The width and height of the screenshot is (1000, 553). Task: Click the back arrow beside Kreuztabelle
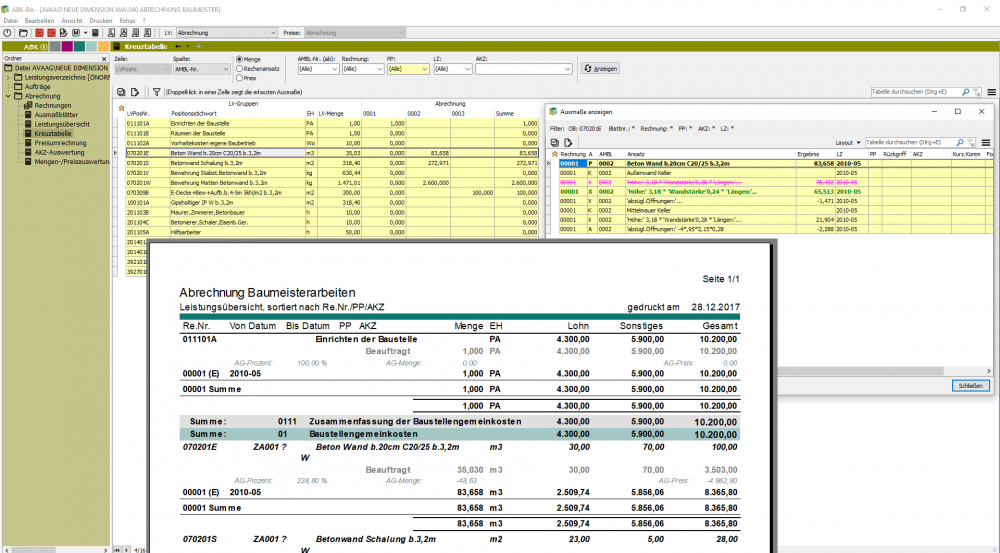click(x=178, y=47)
